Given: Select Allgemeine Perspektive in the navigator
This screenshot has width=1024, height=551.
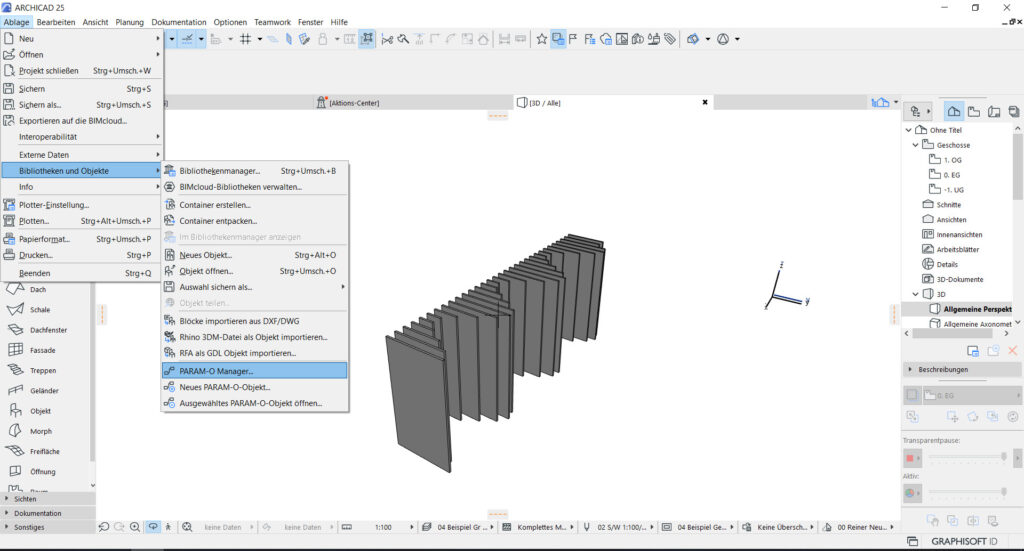Looking at the screenshot, I should (x=970, y=309).
